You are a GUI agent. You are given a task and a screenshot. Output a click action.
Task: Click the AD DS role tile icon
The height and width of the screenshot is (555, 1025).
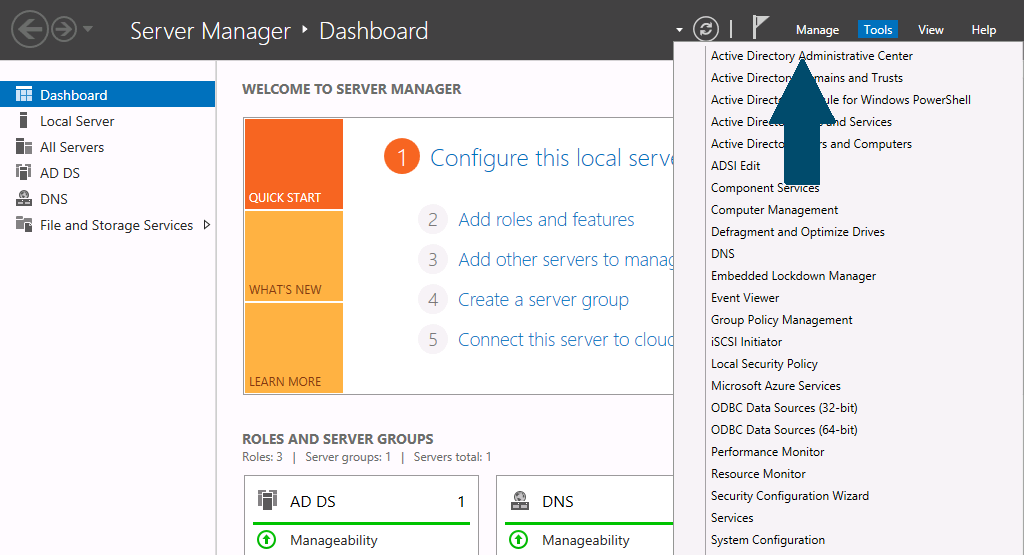[x=267, y=500]
